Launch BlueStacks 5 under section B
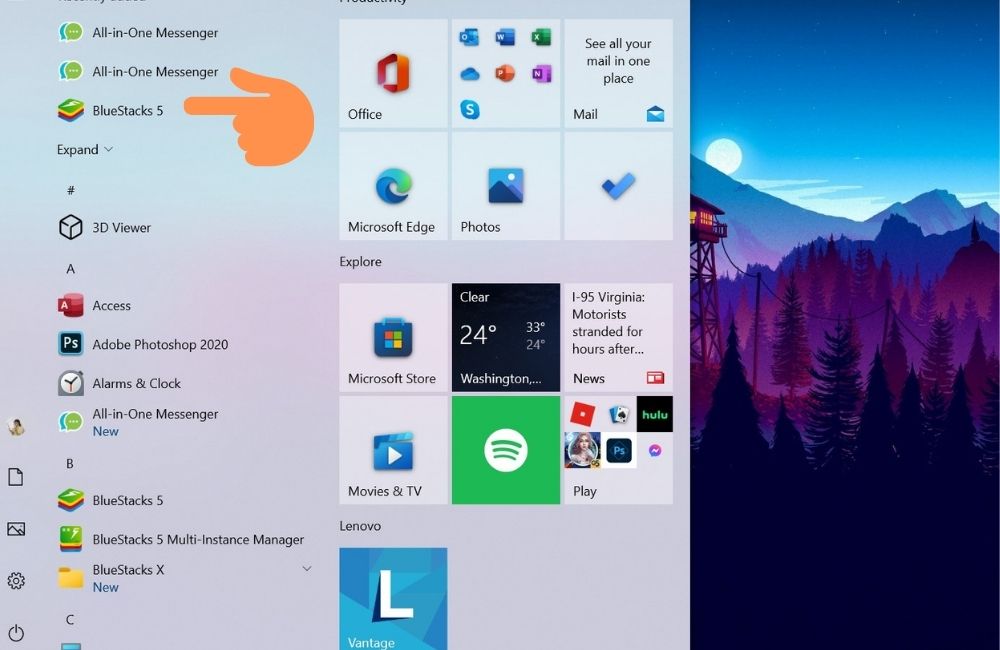Image resolution: width=1000 pixels, height=650 pixels. click(x=111, y=500)
